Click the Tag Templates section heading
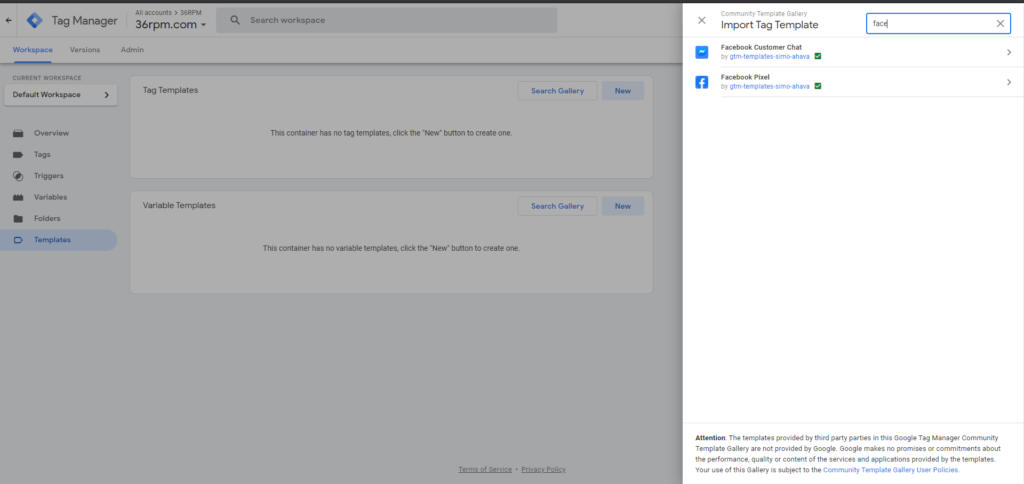 click(x=170, y=90)
